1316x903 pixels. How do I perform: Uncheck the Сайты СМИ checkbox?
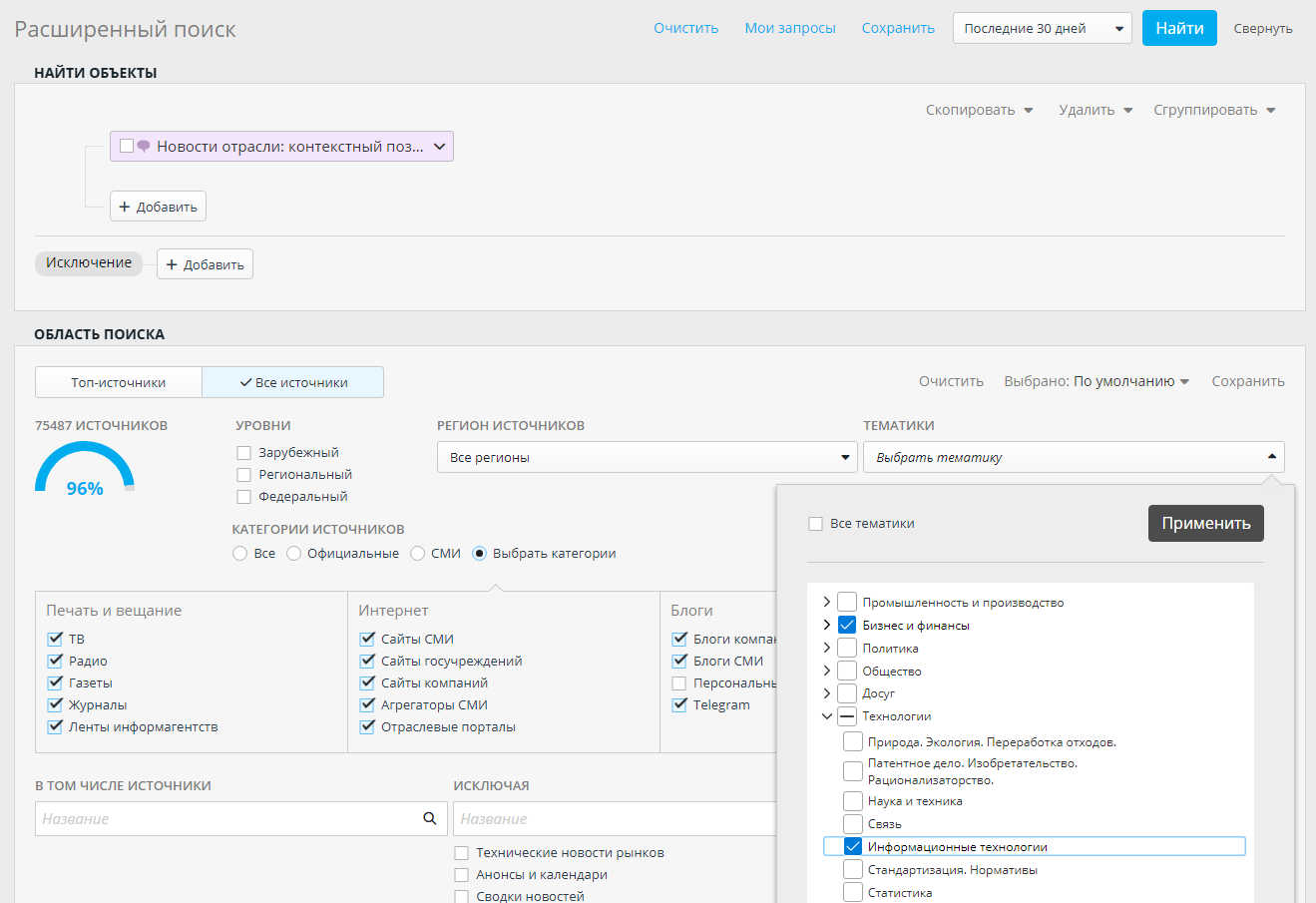tap(367, 639)
